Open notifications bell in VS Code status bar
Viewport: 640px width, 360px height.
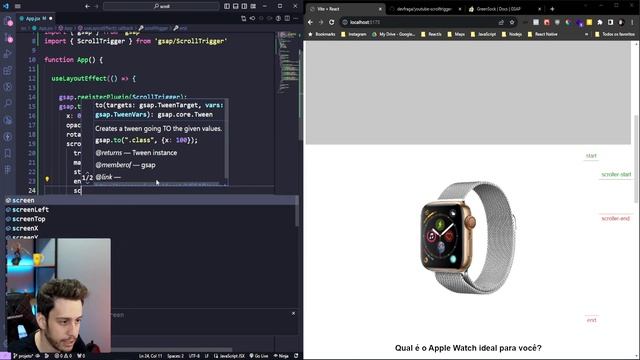coord(296,356)
